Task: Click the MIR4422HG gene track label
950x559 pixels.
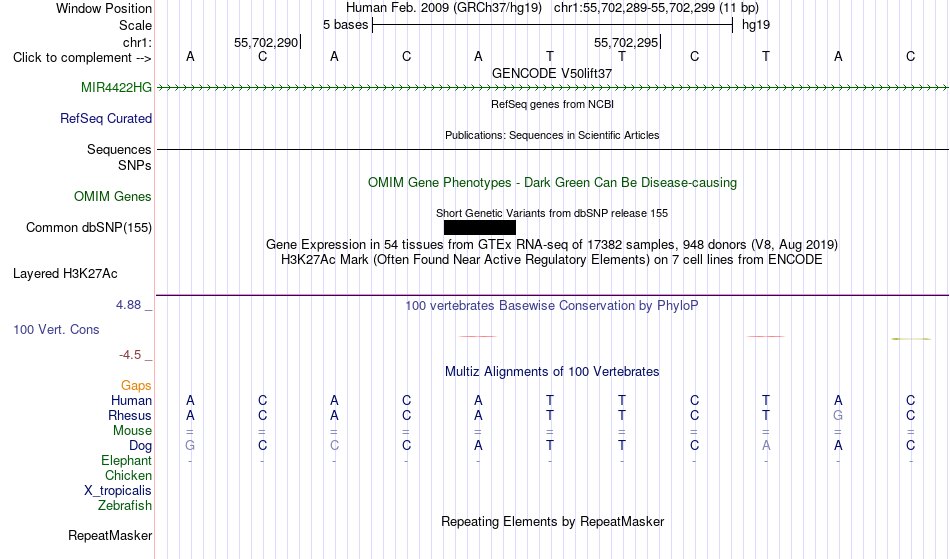Action: (116, 88)
